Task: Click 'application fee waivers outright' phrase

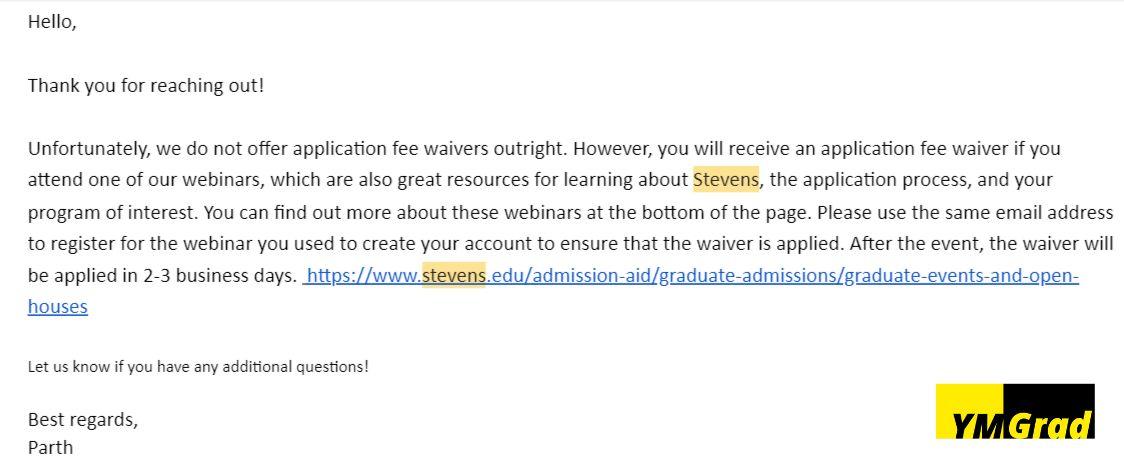Action: point(429,149)
